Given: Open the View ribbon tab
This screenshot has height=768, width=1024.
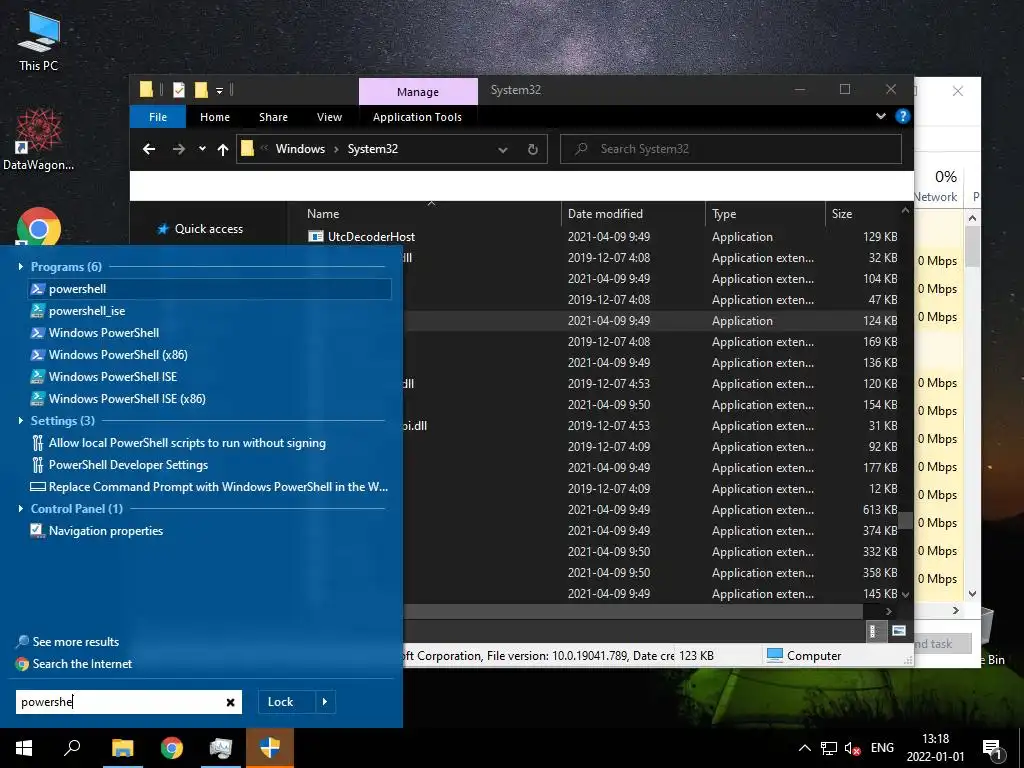Looking at the screenshot, I should (x=329, y=117).
